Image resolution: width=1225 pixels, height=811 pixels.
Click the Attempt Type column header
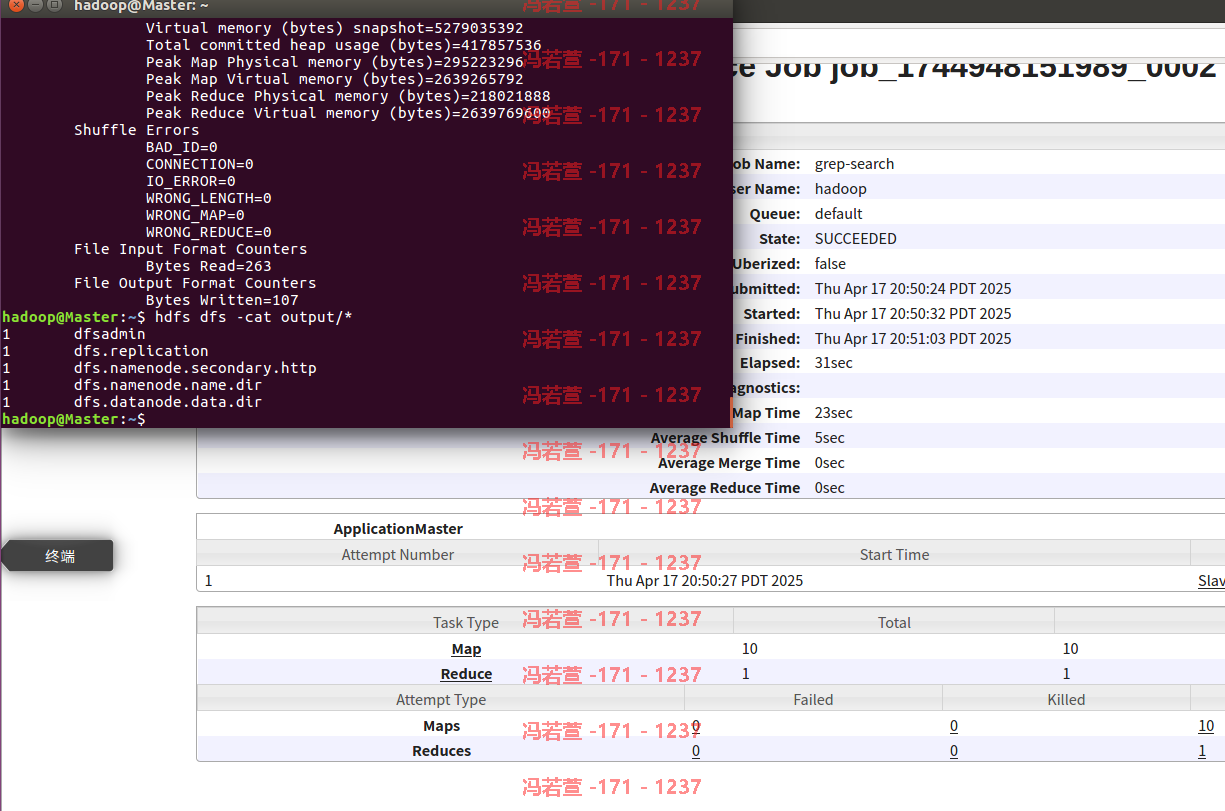[441, 700]
